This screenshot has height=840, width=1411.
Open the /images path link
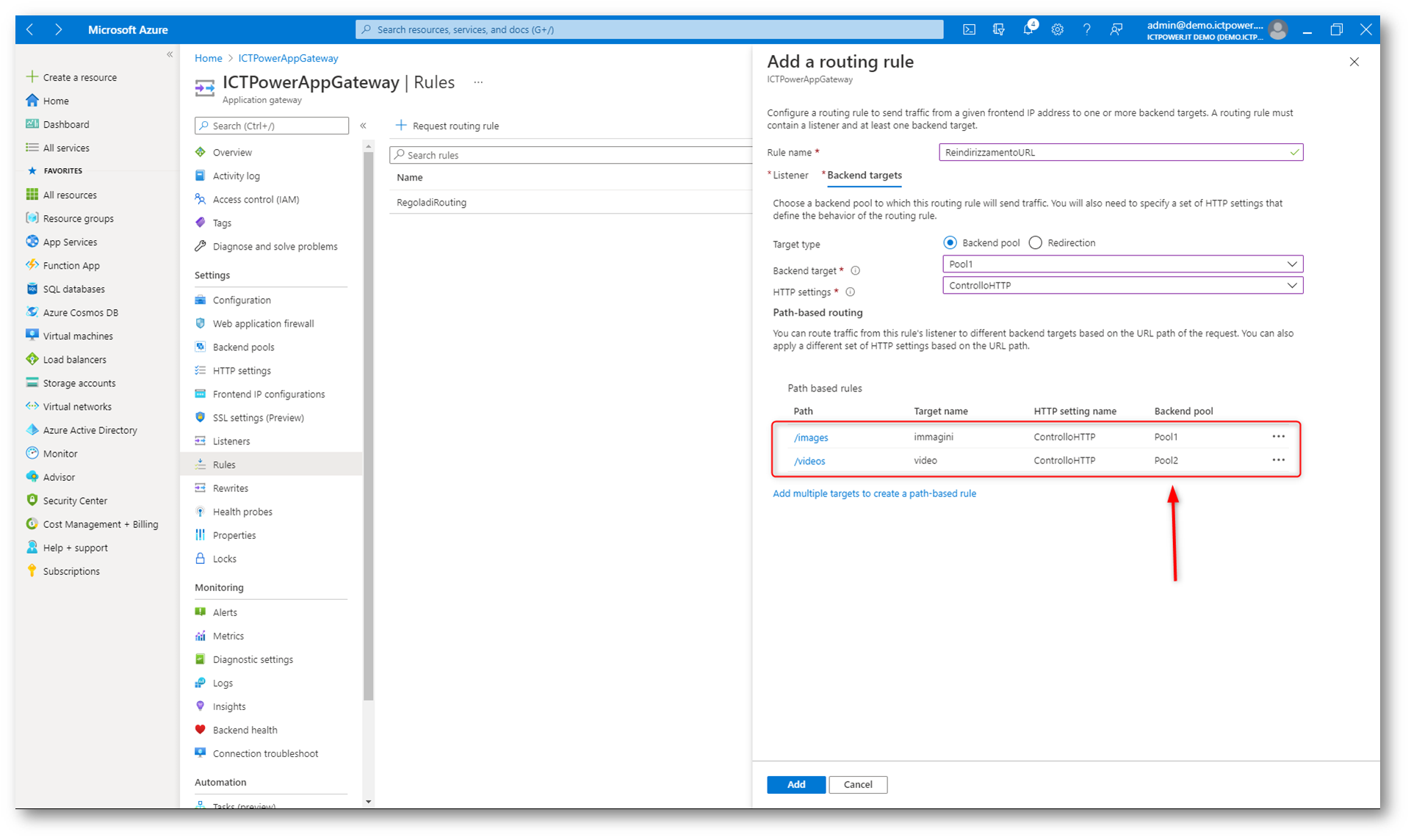click(x=810, y=437)
